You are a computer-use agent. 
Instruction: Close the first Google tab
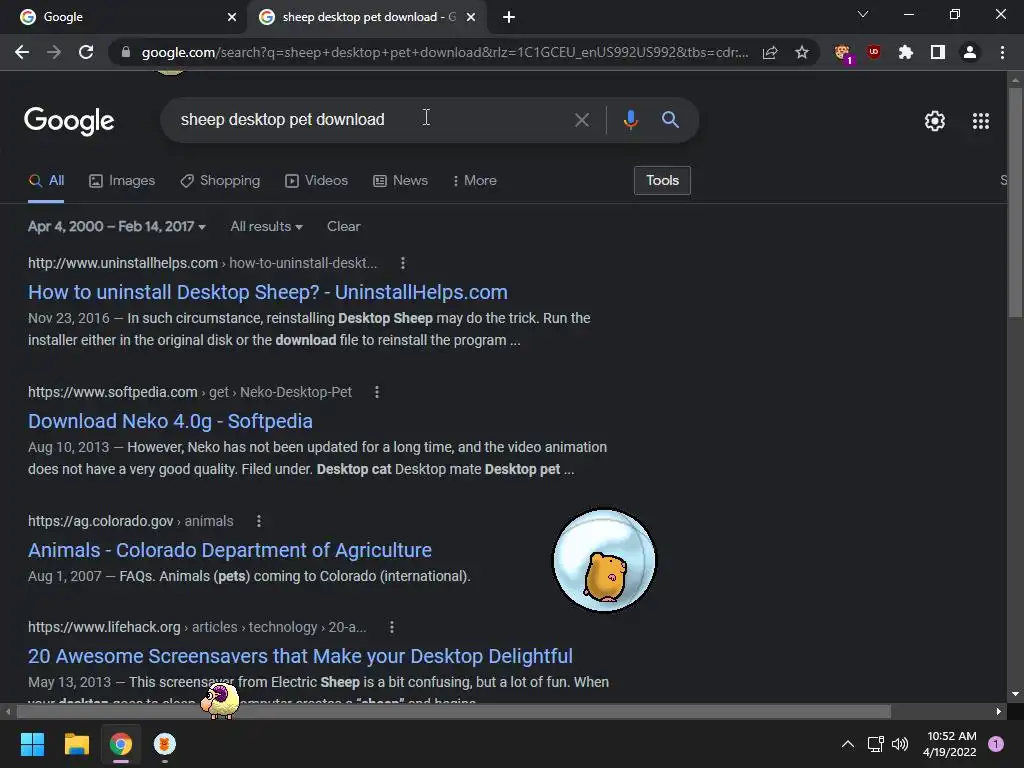232,17
